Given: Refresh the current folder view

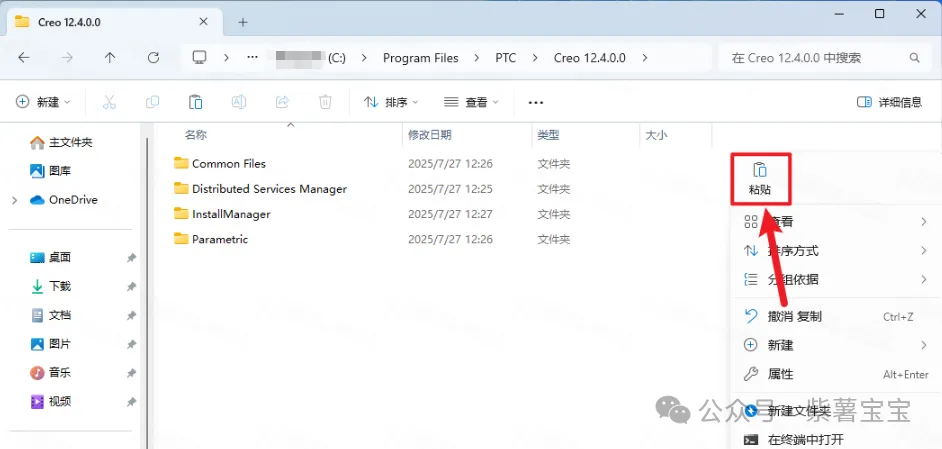Looking at the screenshot, I should click(153, 58).
